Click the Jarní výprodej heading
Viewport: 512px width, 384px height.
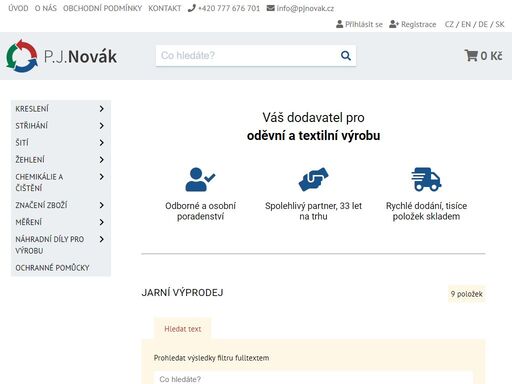tap(182, 293)
